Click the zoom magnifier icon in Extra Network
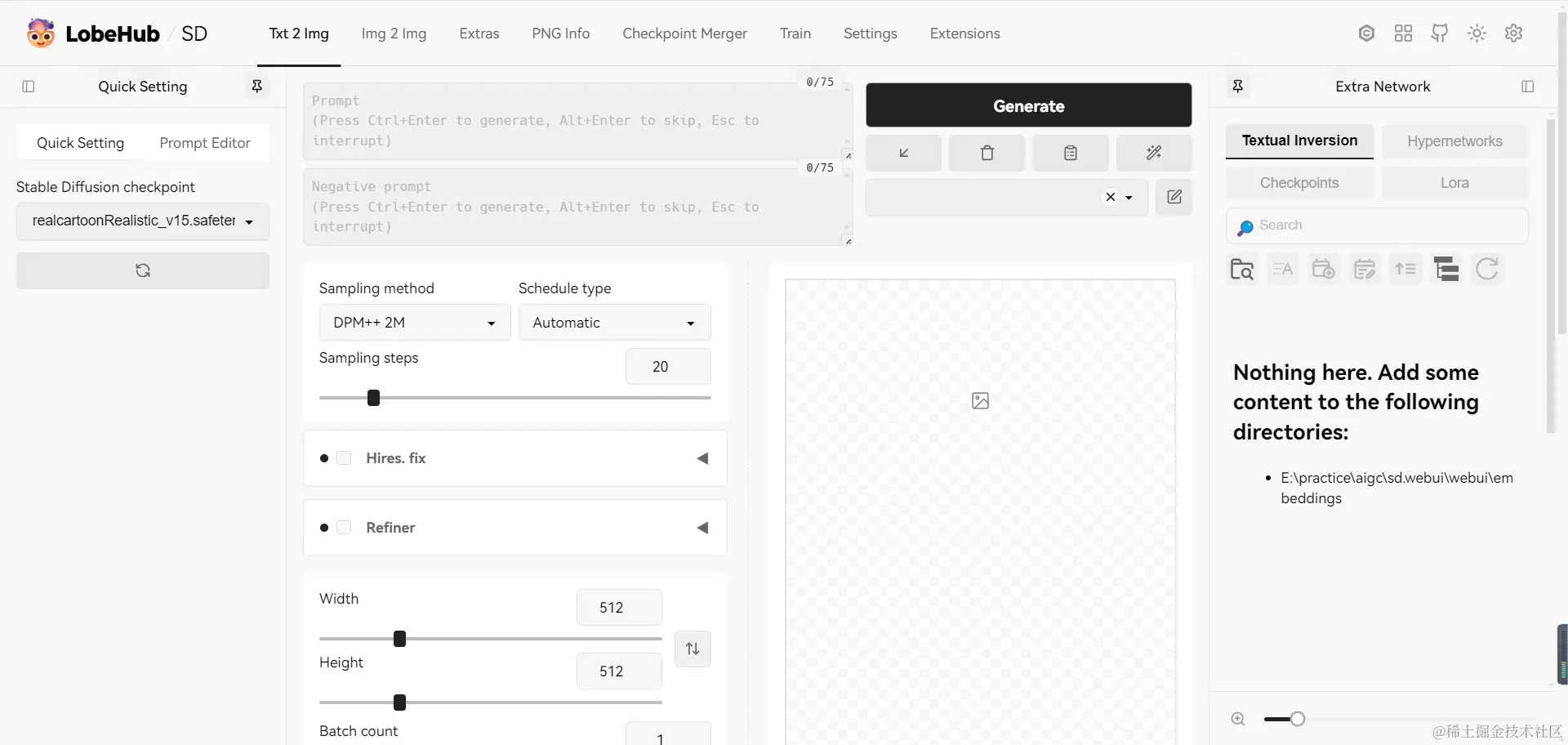This screenshot has width=1568, height=745. [x=1238, y=719]
